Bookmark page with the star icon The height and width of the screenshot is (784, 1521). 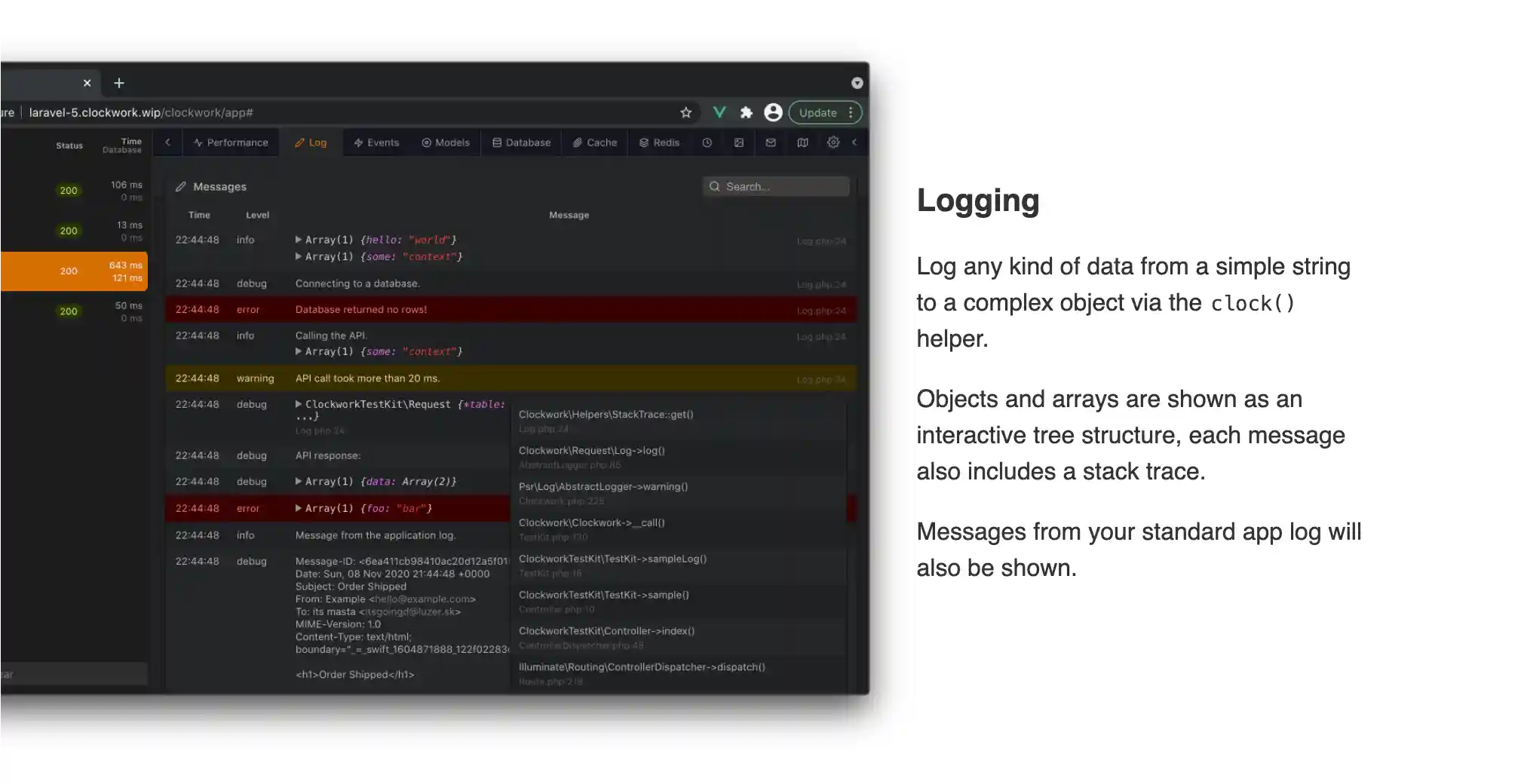click(x=685, y=112)
